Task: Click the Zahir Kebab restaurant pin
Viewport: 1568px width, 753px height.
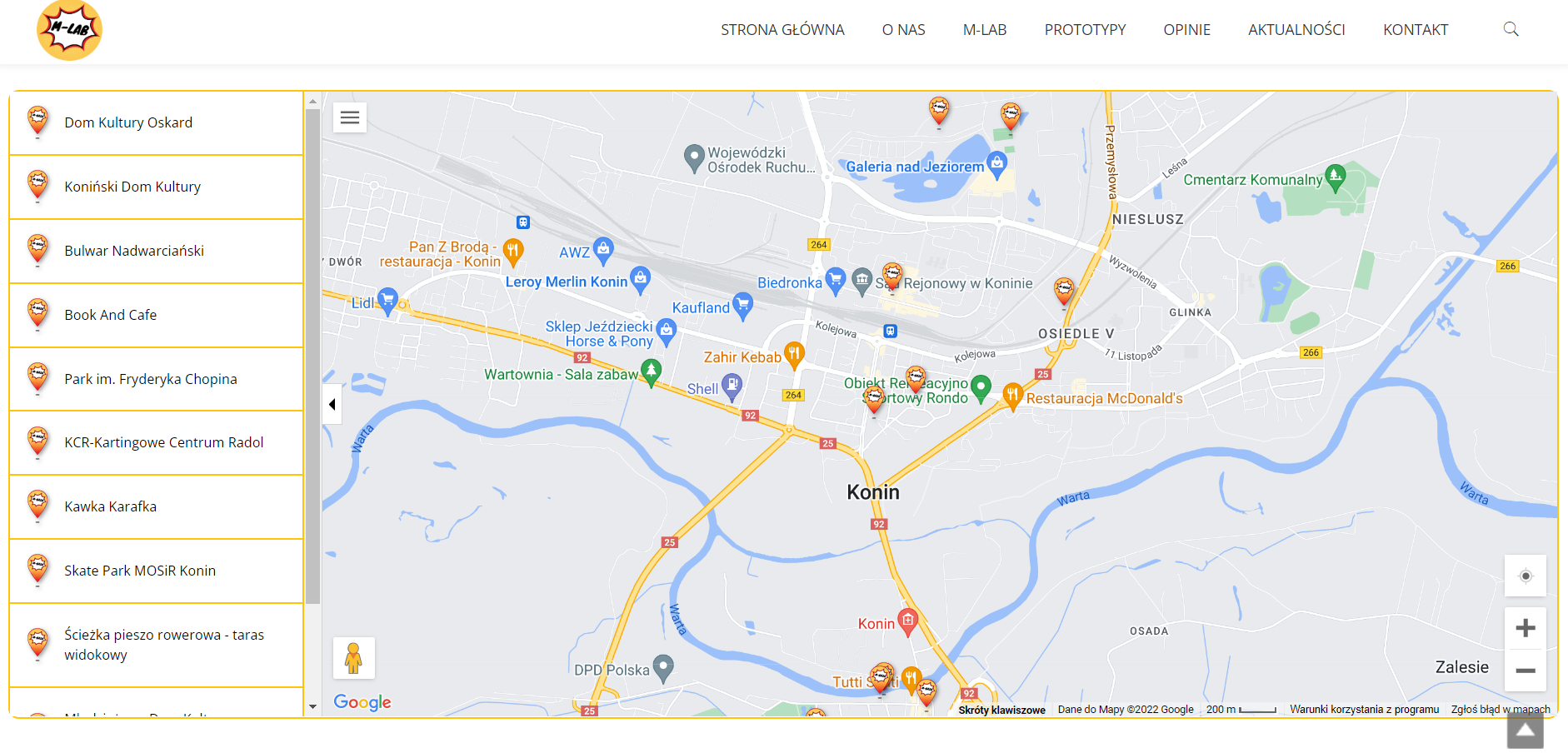Action: tap(794, 354)
